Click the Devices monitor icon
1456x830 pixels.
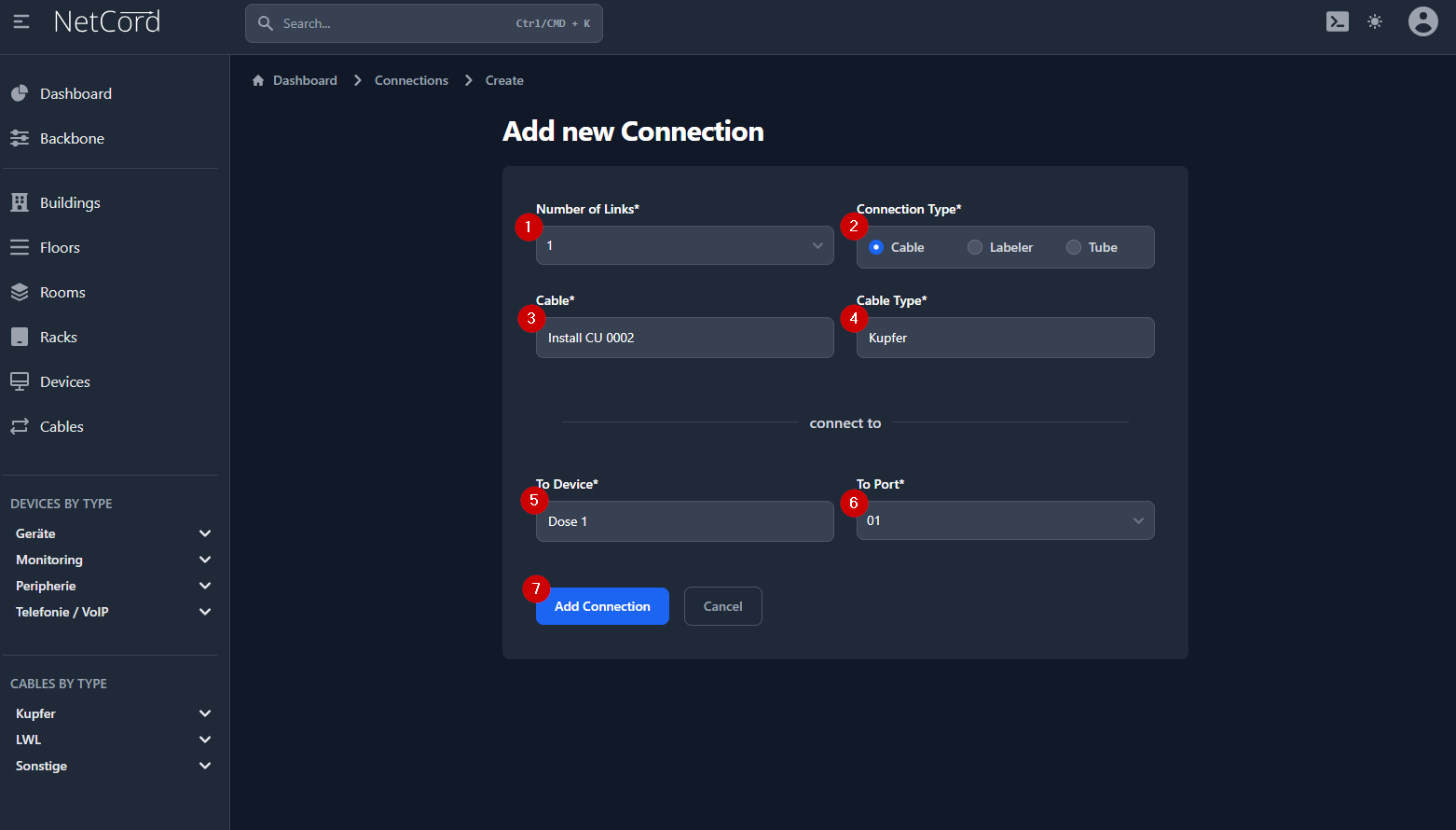pos(20,381)
